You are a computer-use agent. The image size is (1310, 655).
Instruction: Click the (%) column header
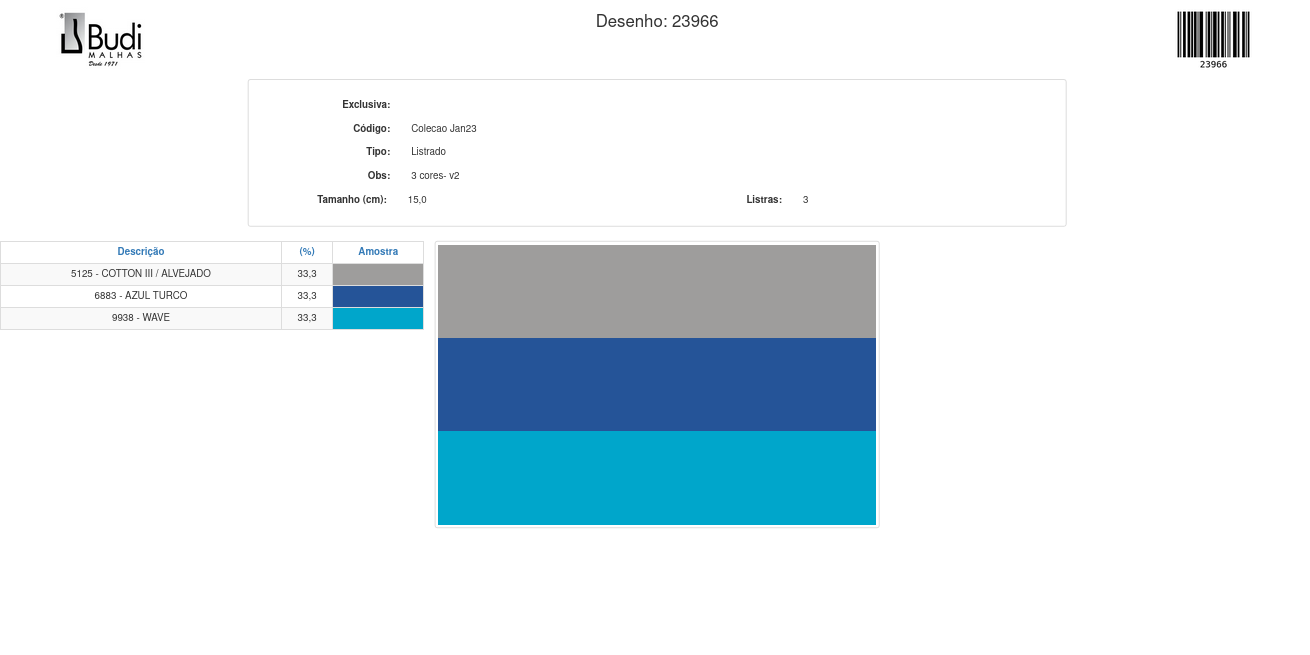point(307,252)
